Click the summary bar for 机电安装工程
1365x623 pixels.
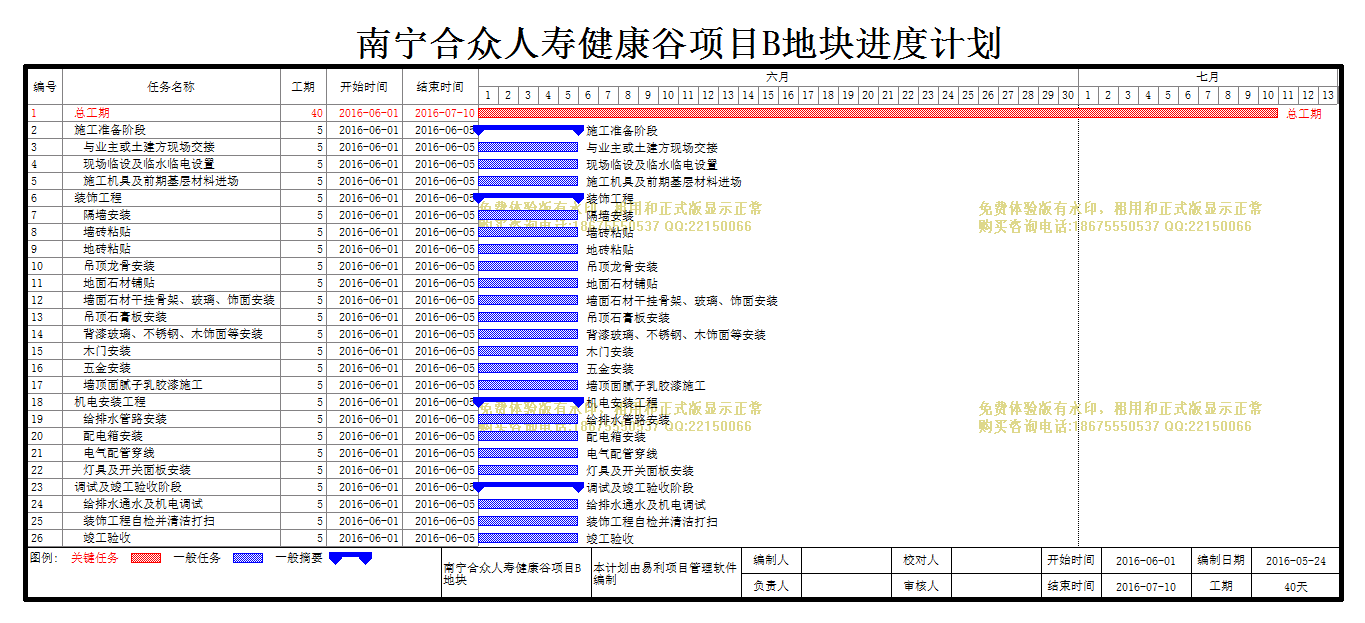tap(528, 402)
